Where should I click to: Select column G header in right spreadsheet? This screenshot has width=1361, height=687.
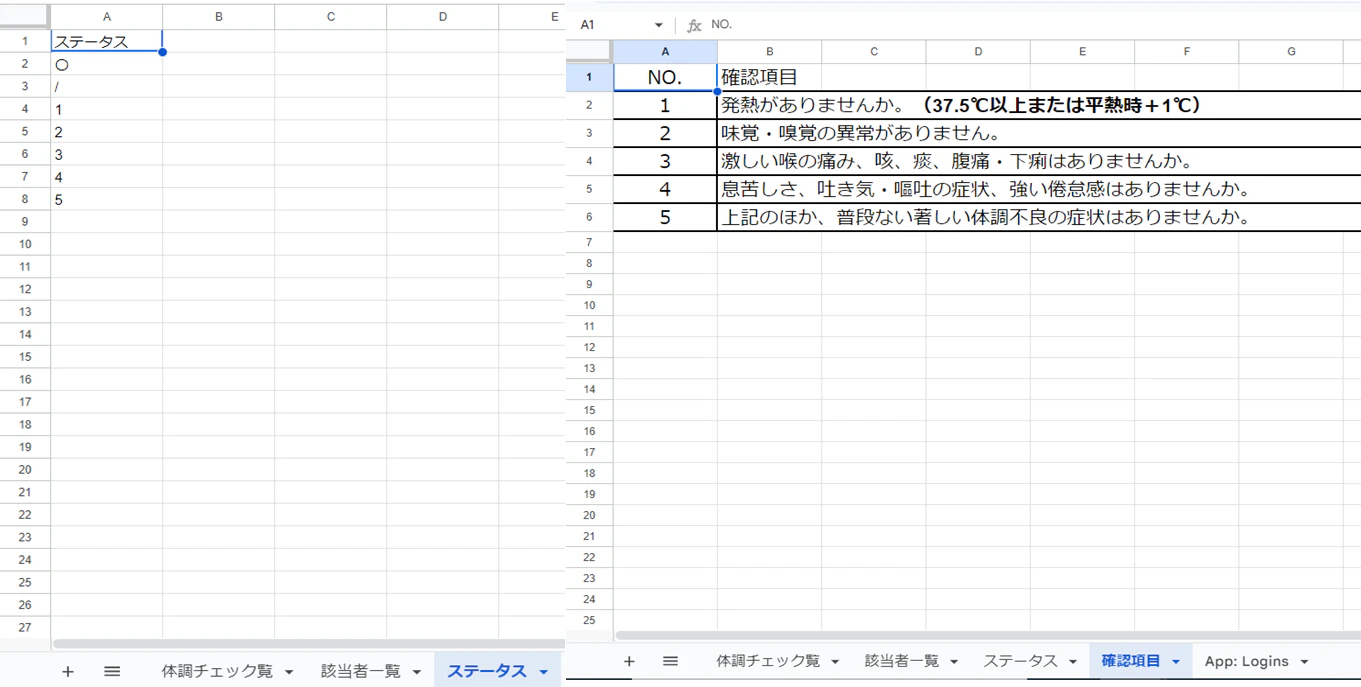click(1291, 52)
